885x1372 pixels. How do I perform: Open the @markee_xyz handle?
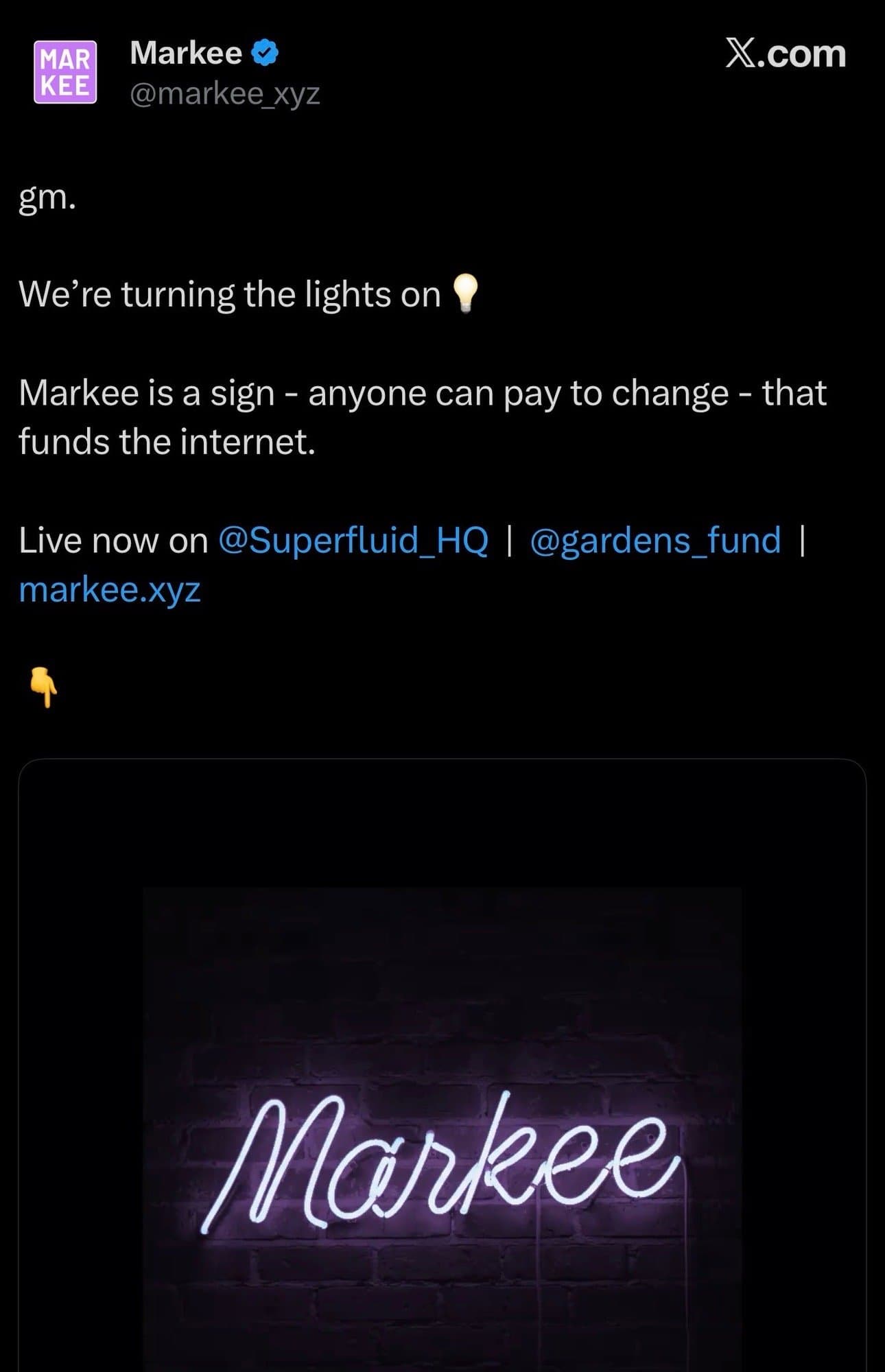pyautogui.click(x=224, y=93)
